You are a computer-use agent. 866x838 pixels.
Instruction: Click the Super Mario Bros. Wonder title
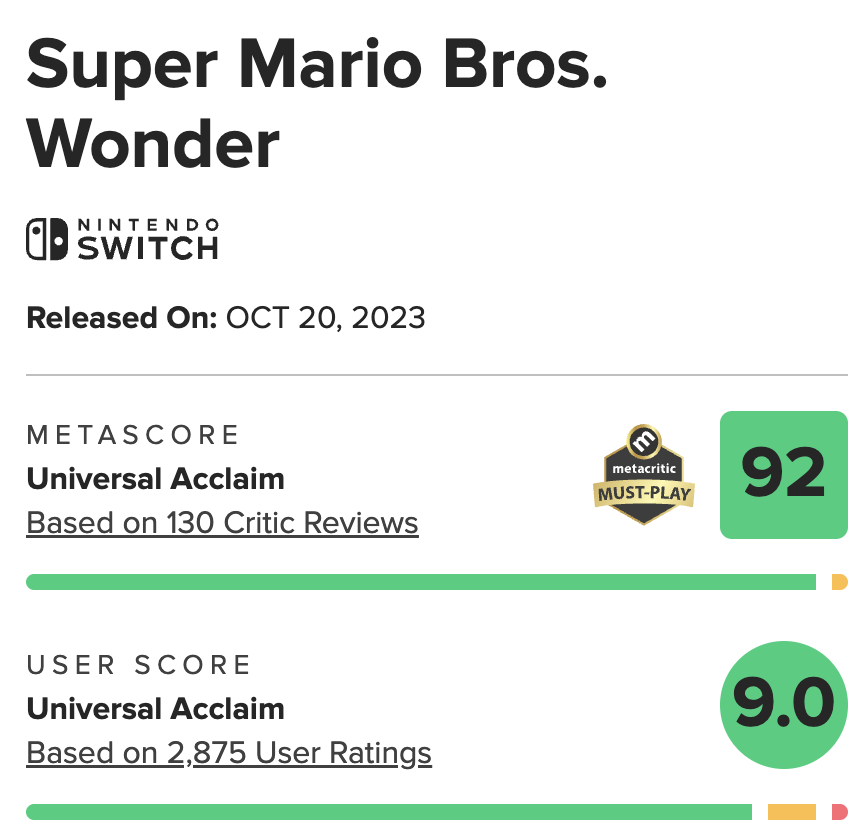[x=317, y=105]
